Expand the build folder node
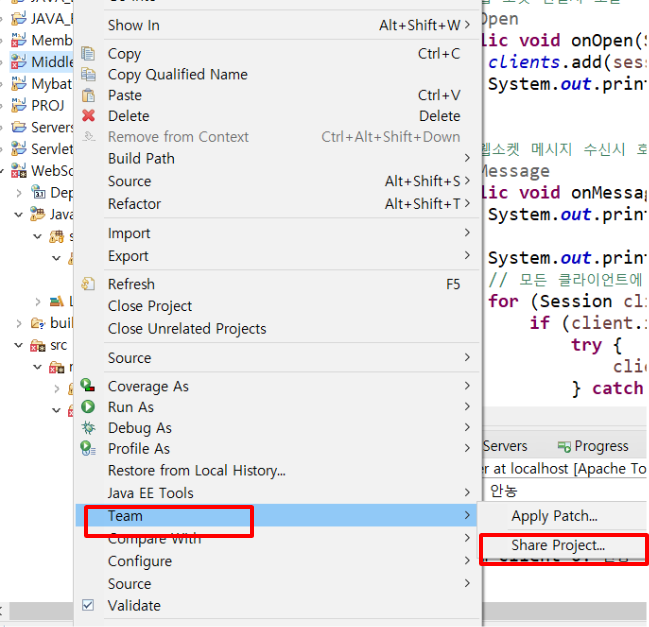Image resolution: width=649 pixels, height=627 pixels. 19,323
